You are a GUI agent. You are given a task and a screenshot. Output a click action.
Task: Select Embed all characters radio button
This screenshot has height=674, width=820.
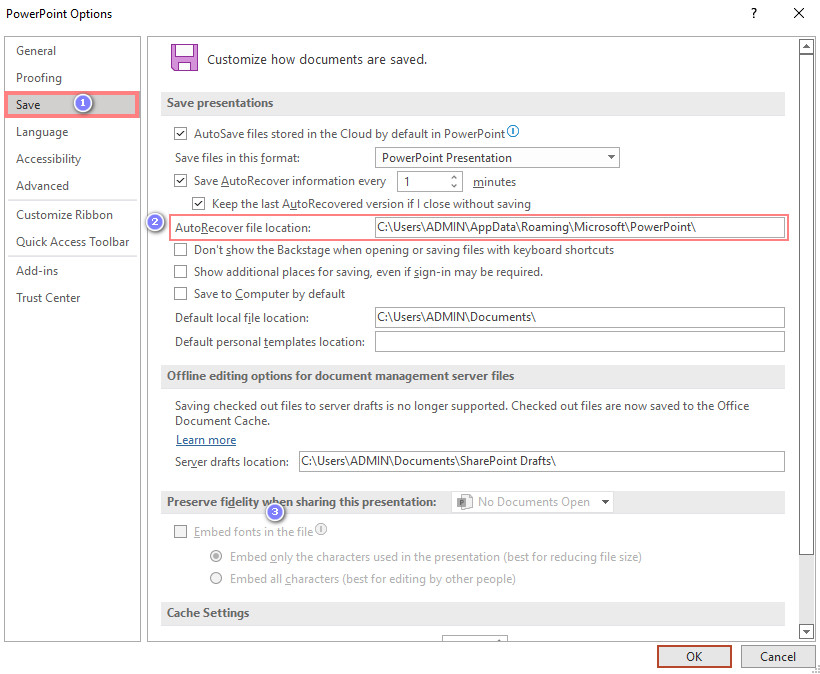click(x=216, y=578)
